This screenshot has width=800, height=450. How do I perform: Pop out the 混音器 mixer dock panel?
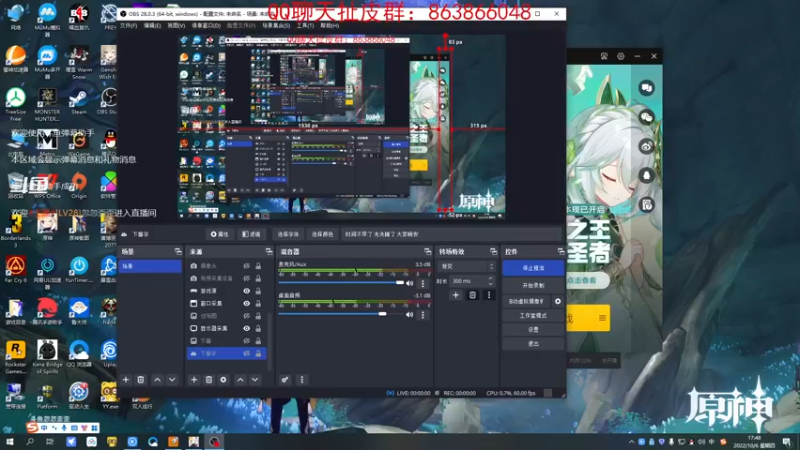point(428,252)
